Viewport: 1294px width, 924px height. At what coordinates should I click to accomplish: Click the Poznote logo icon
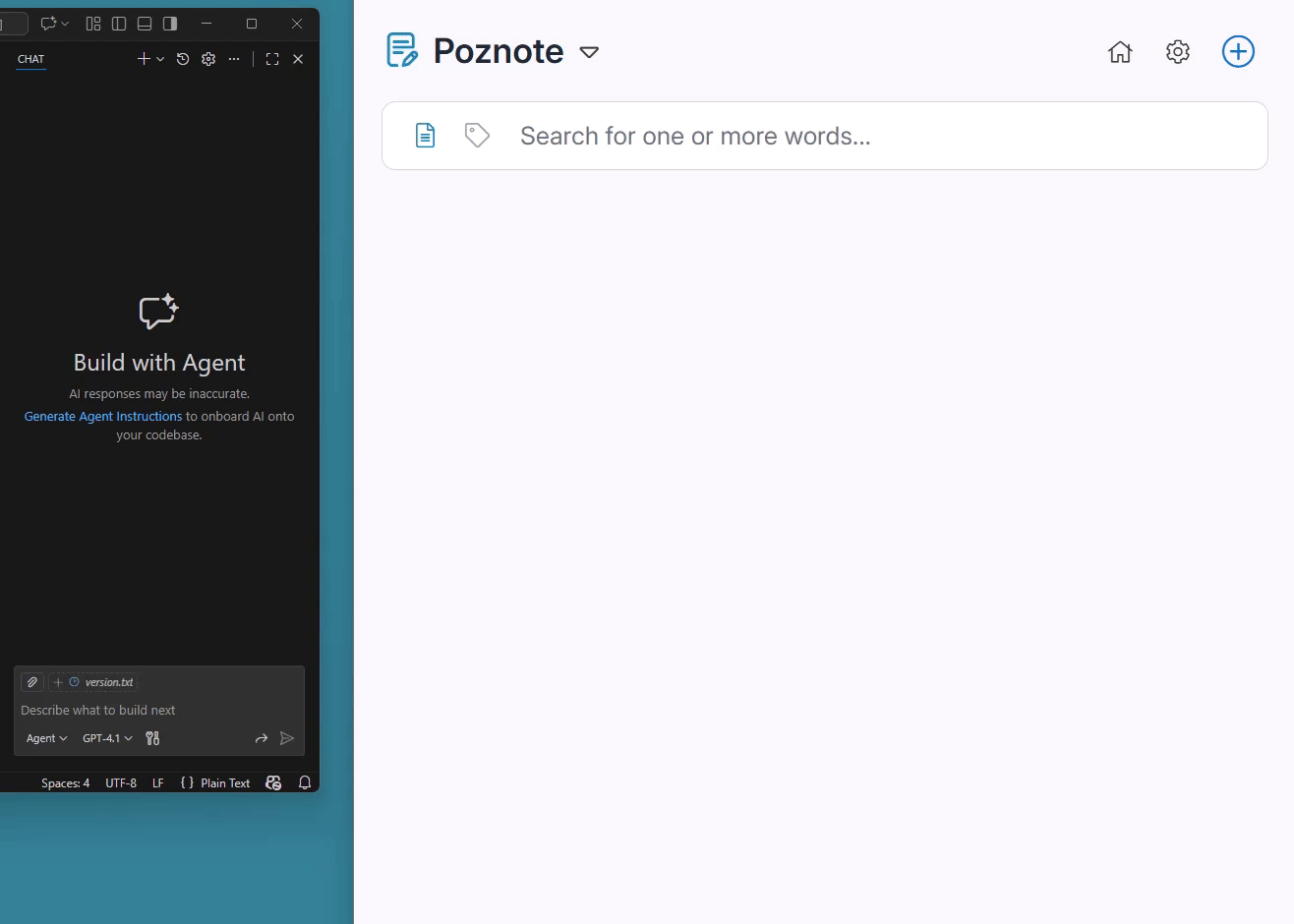(402, 50)
